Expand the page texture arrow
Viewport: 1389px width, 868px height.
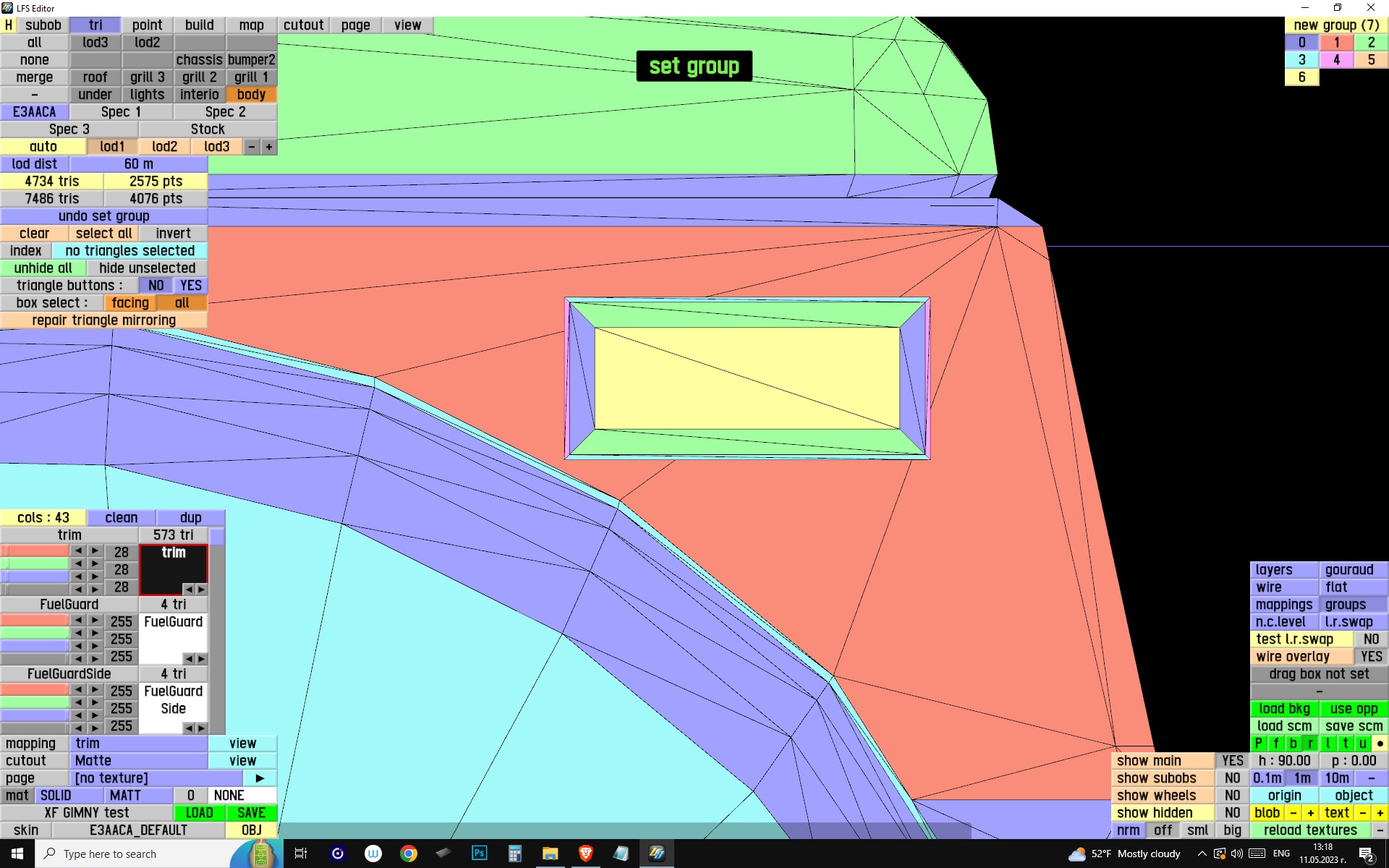point(260,778)
